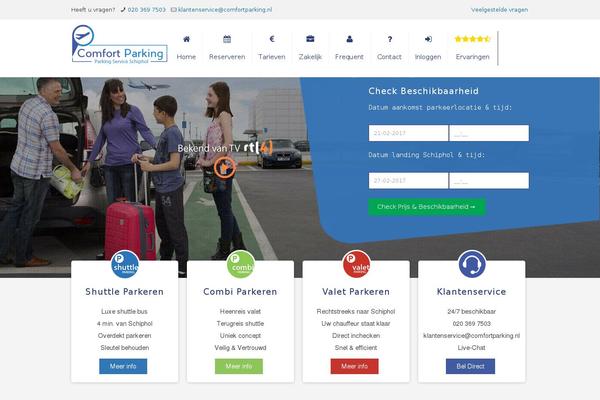Click the Tarieven euro icon
Viewport: 600px width, 400px height.
pos(272,39)
